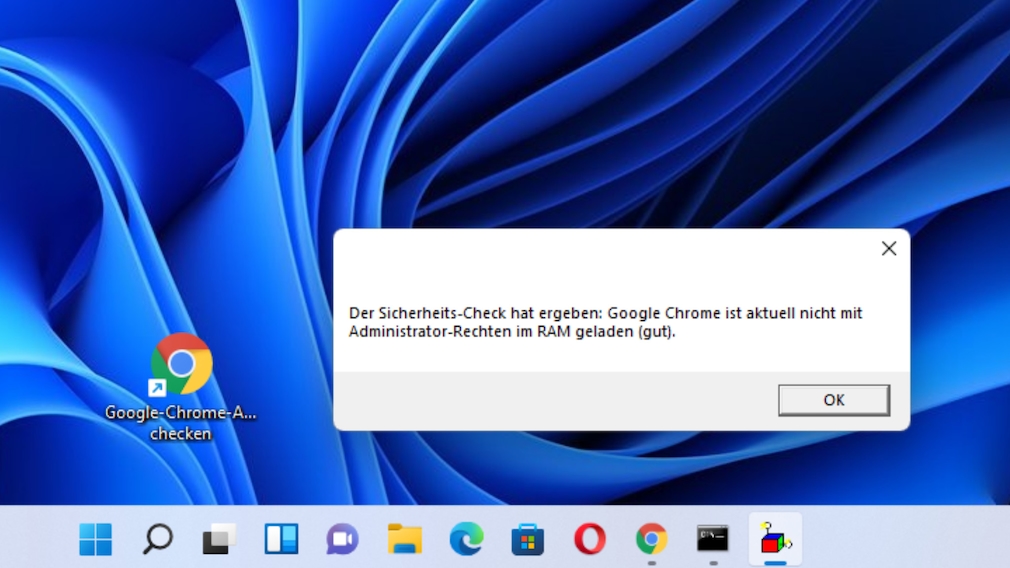Show Task View from the taskbar

(219, 540)
